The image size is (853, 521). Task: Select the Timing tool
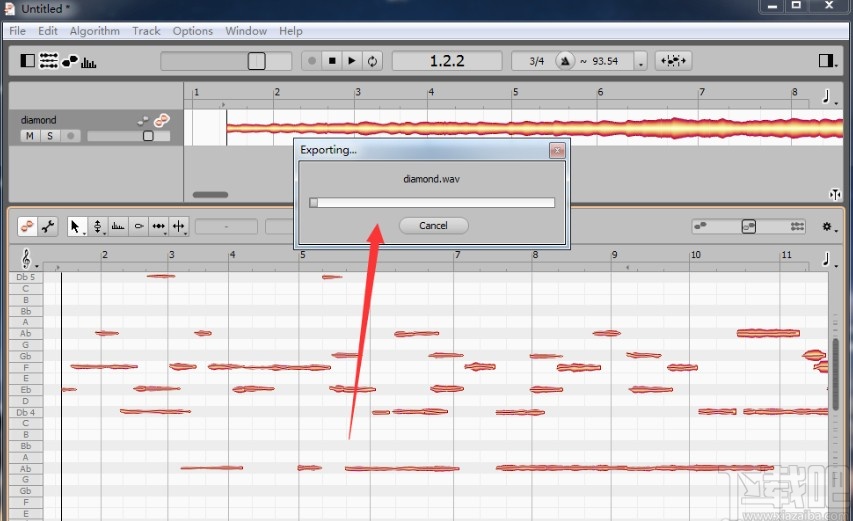click(159, 226)
